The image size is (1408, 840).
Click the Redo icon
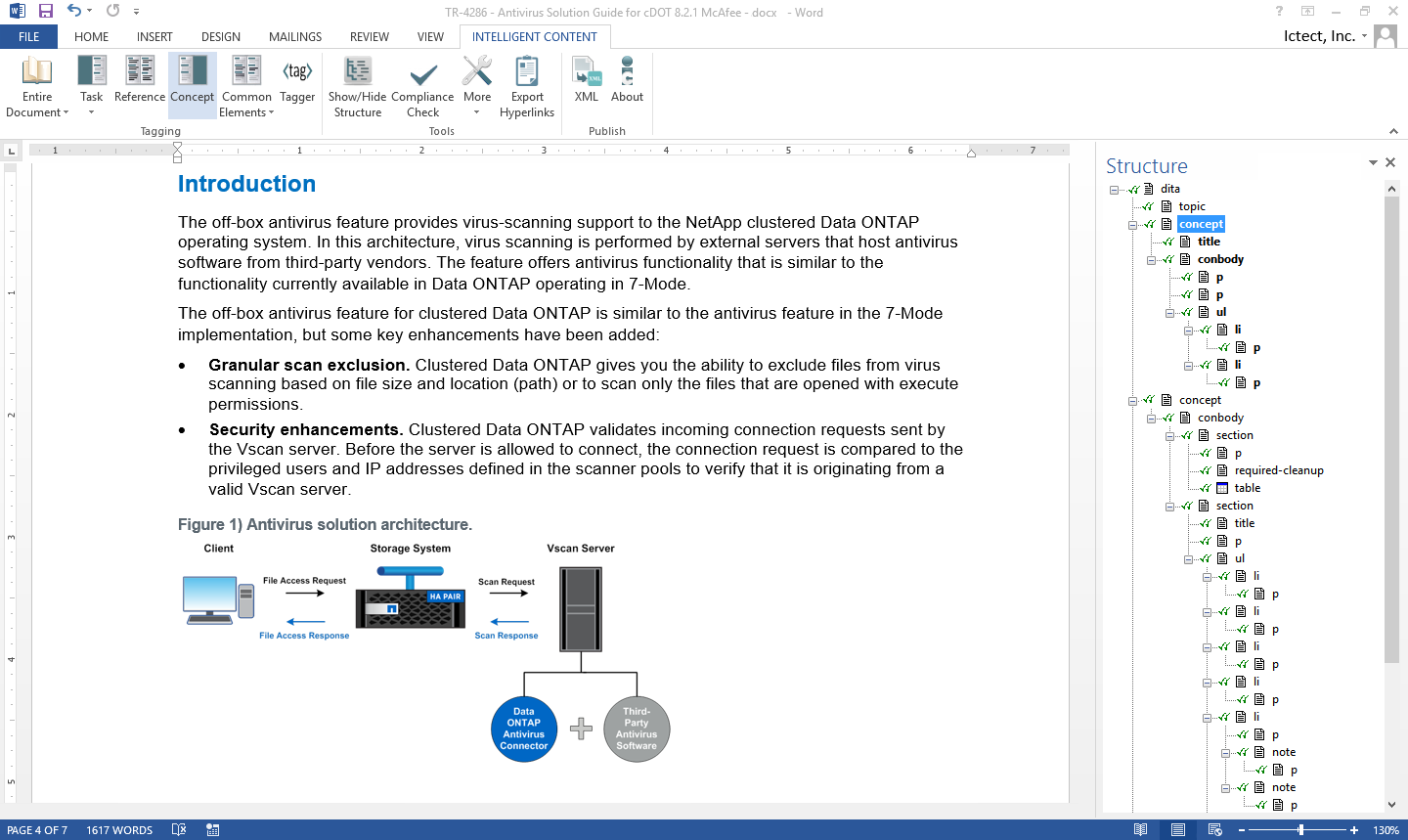(x=113, y=11)
